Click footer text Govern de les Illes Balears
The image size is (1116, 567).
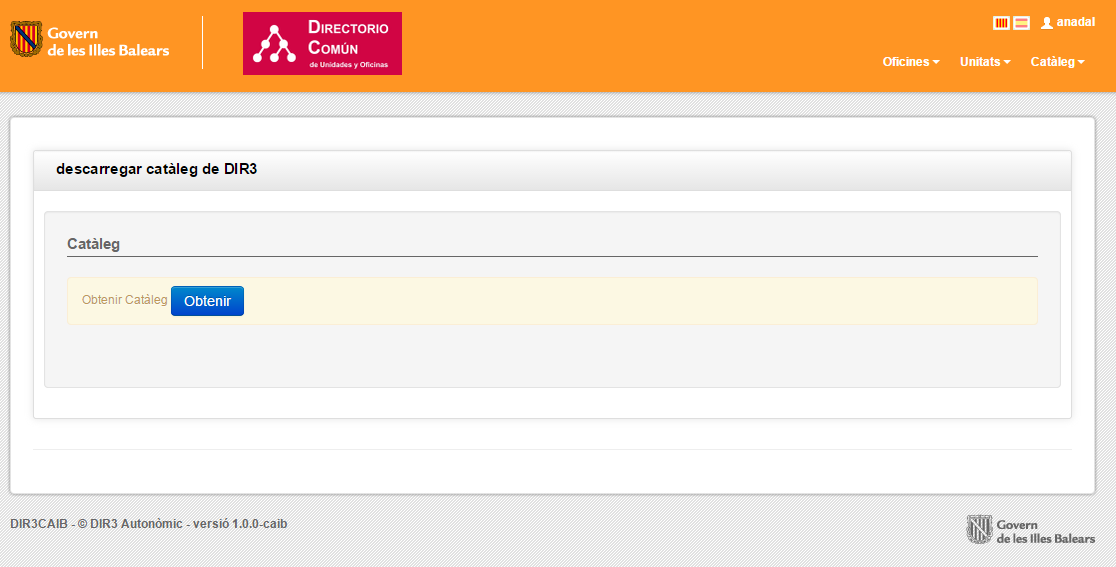(x=1045, y=532)
